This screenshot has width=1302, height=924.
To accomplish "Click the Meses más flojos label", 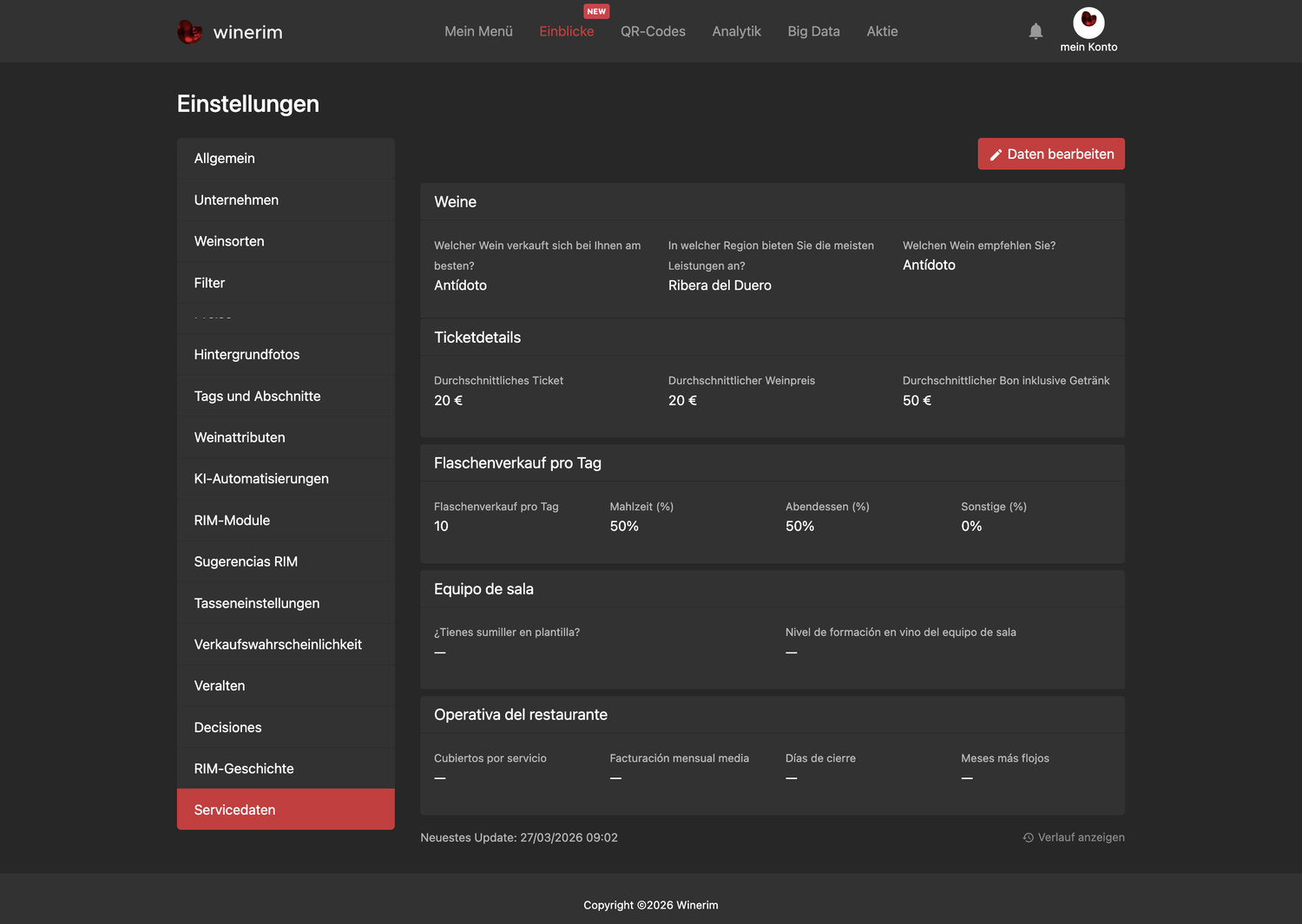I will coord(1005,758).
